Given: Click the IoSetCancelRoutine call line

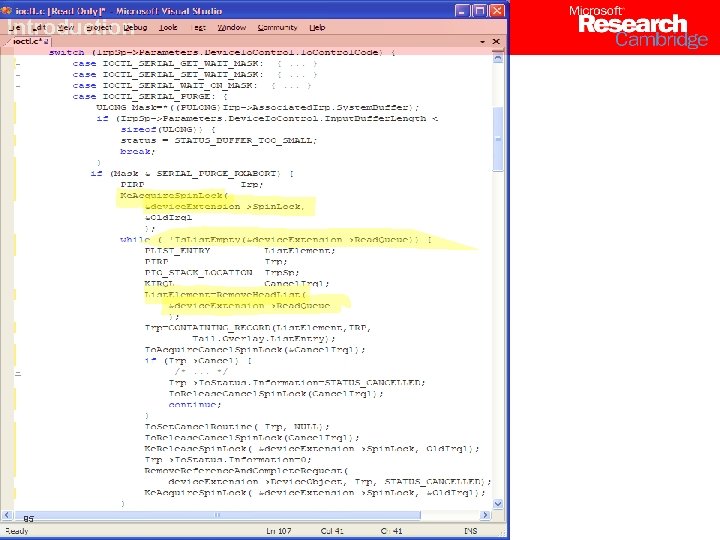Looking at the screenshot, I should pyautogui.click(x=237, y=427).
